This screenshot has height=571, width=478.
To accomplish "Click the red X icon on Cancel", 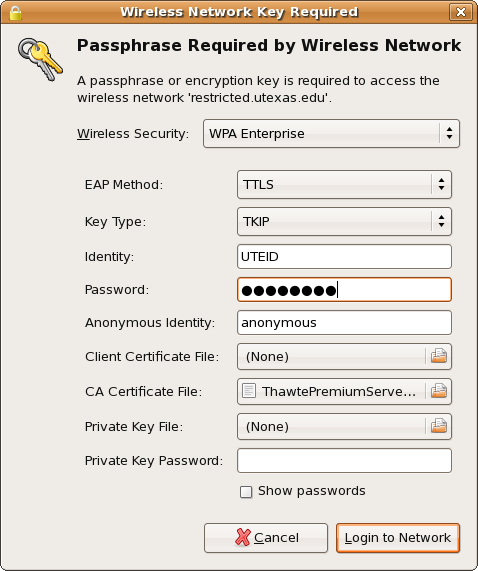I will 242,537.
